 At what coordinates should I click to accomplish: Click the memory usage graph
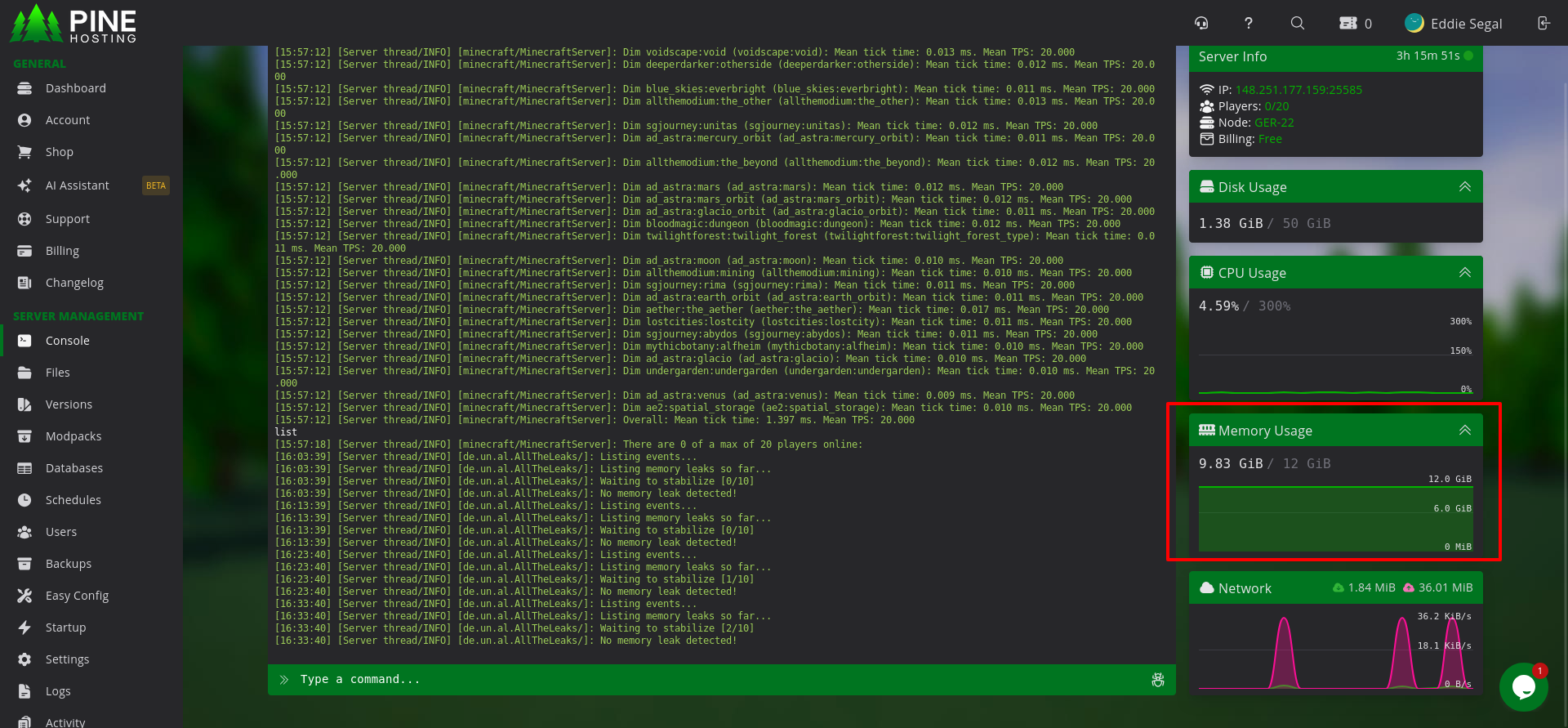click(1335, 514)
